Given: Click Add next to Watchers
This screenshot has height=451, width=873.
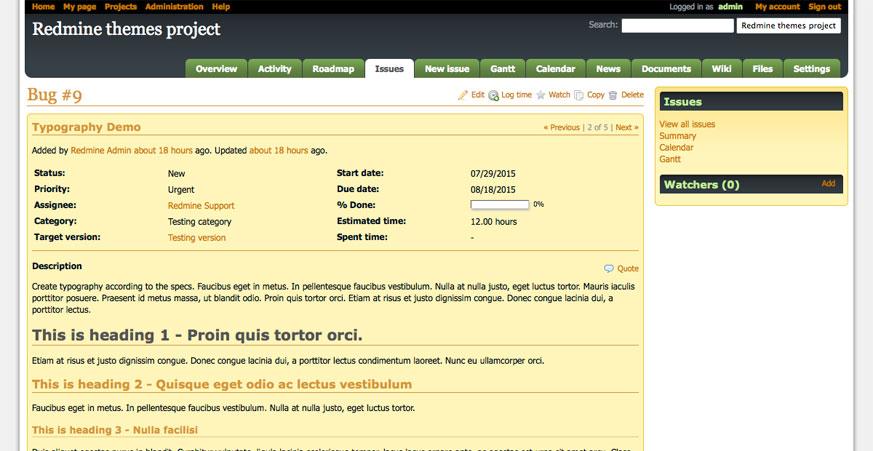Looking at the screenshot, I should [x=828, y=183].
